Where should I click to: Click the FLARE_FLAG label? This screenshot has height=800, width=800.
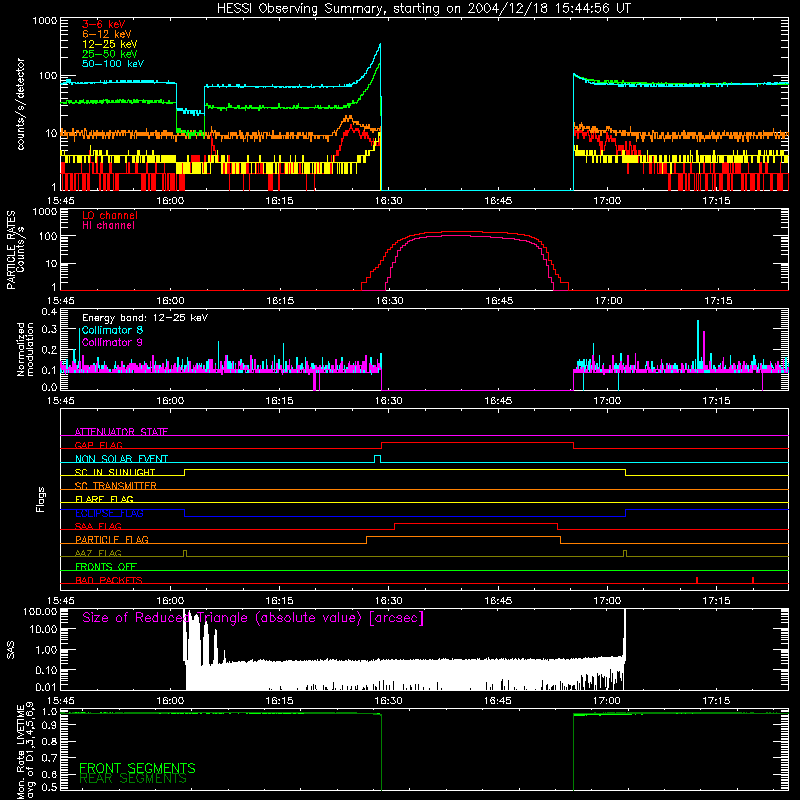pos(104,499)
